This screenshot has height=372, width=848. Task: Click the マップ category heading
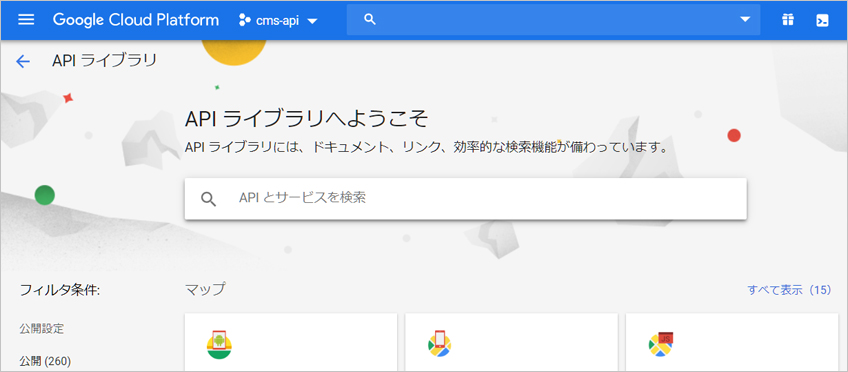tap(205, 290)
